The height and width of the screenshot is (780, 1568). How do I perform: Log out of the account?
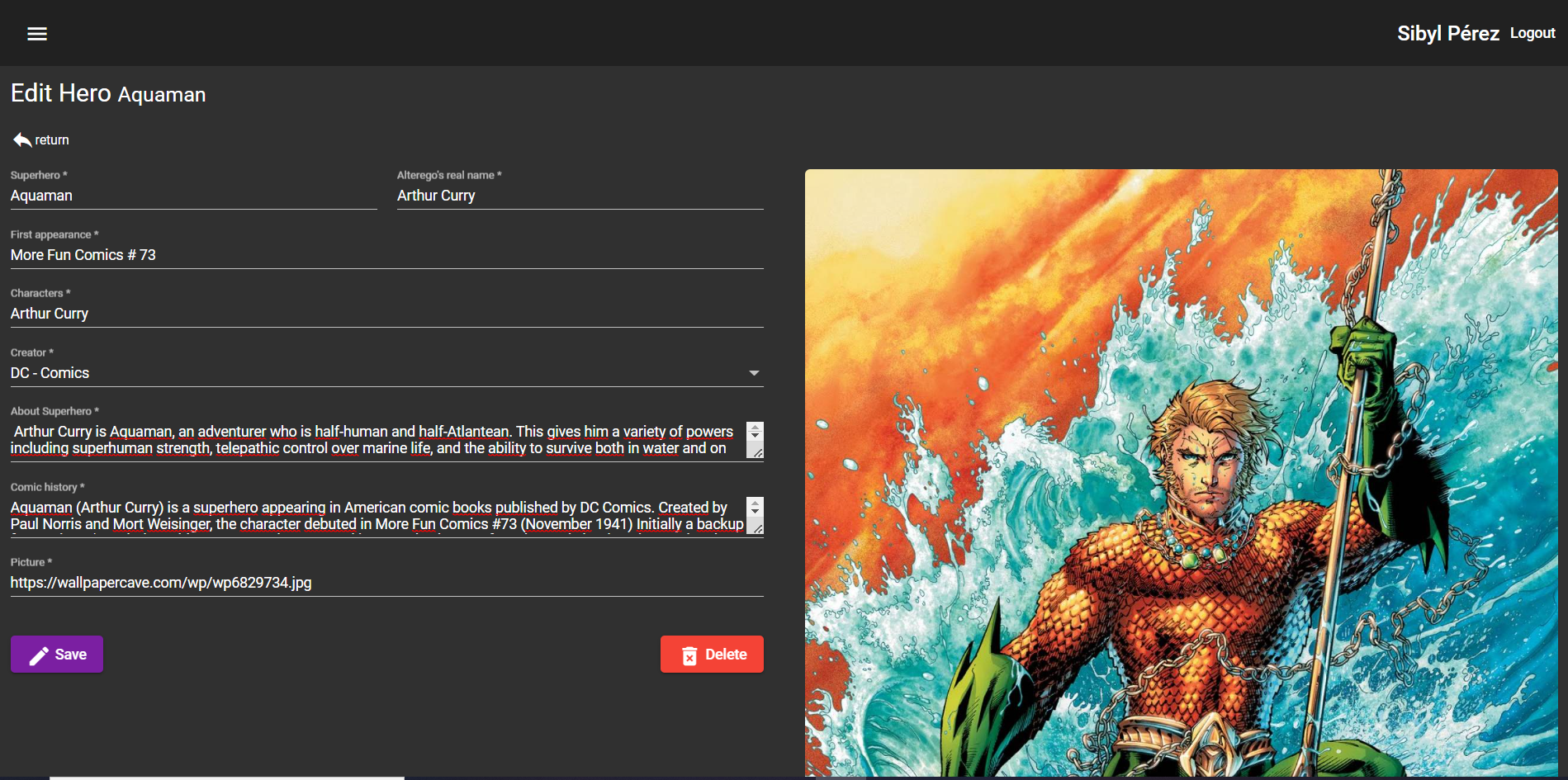tap(1532, 33)
